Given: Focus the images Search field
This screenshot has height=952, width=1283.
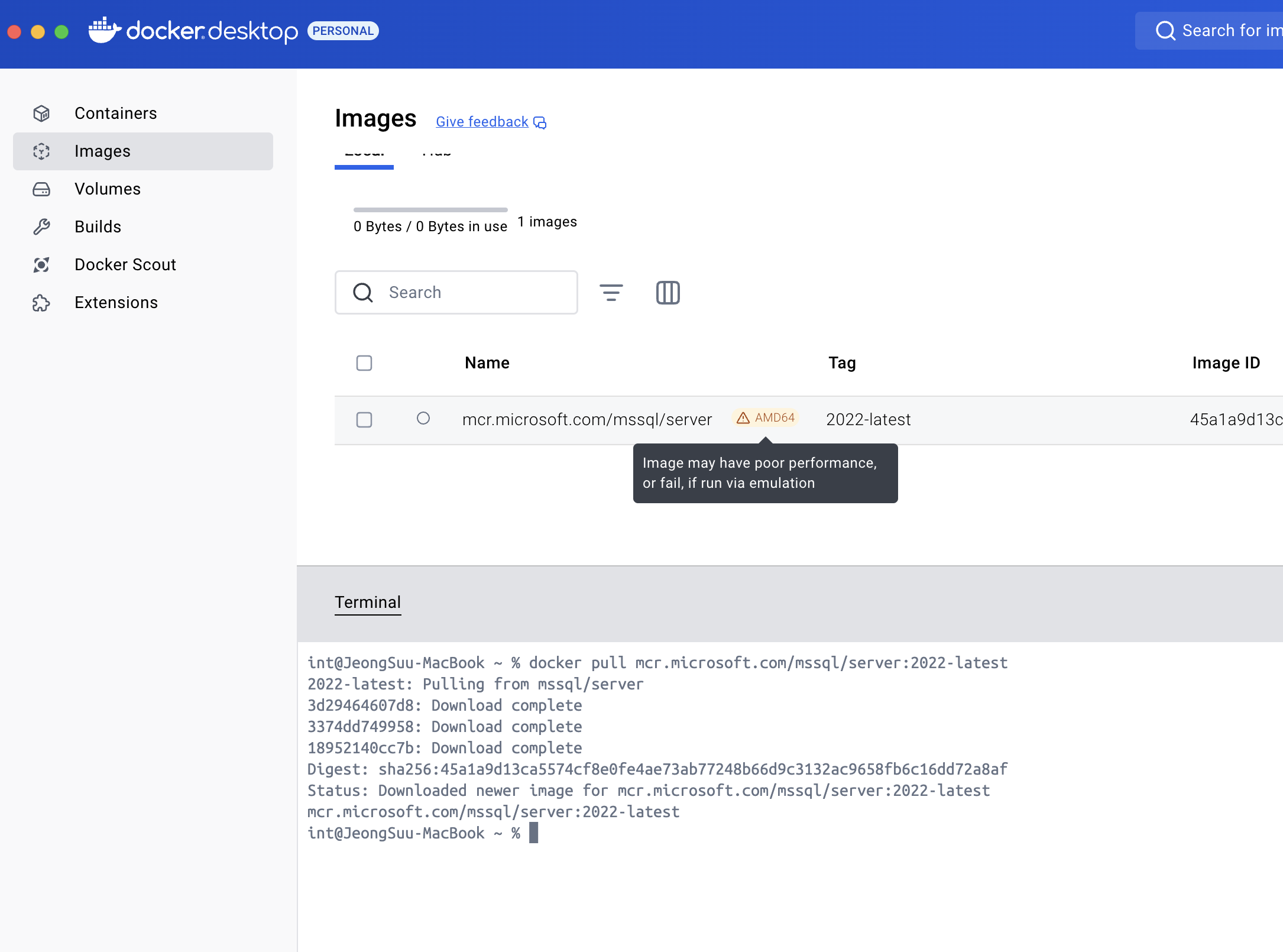Looking at the screenshot, I should pyautogui.click(x=473, y=293).
